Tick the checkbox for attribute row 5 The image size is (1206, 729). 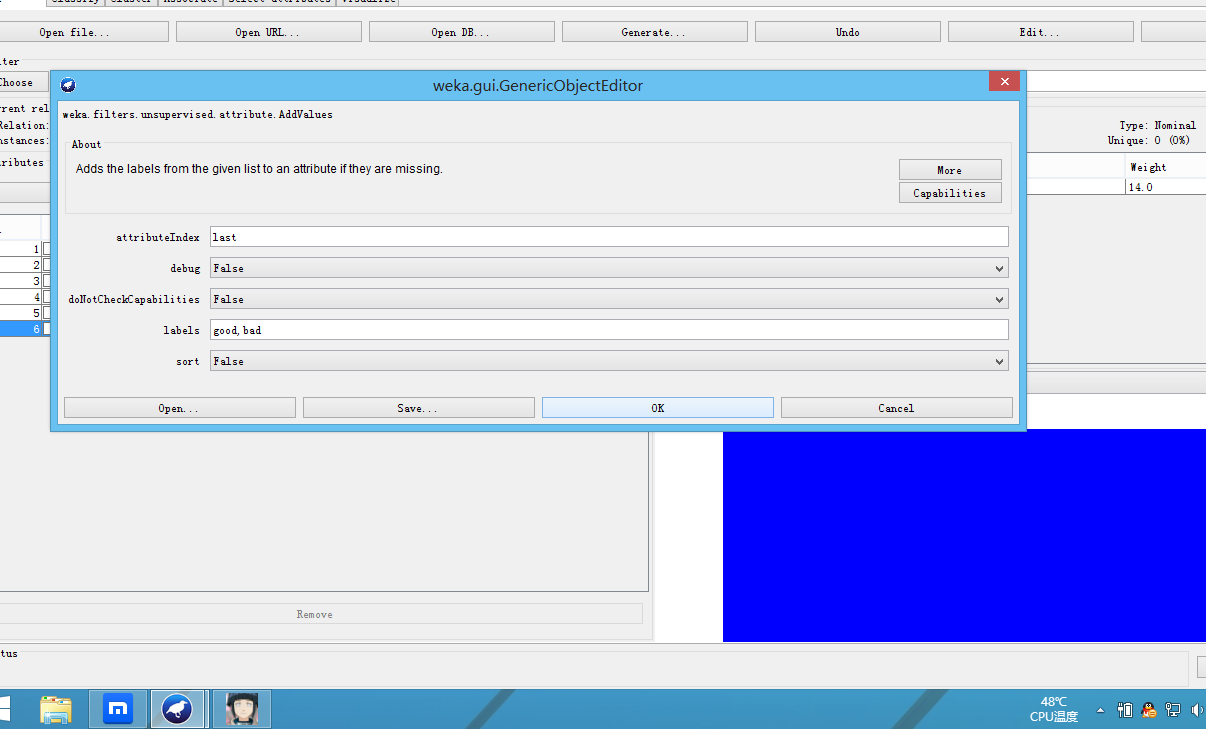(46, 313)
